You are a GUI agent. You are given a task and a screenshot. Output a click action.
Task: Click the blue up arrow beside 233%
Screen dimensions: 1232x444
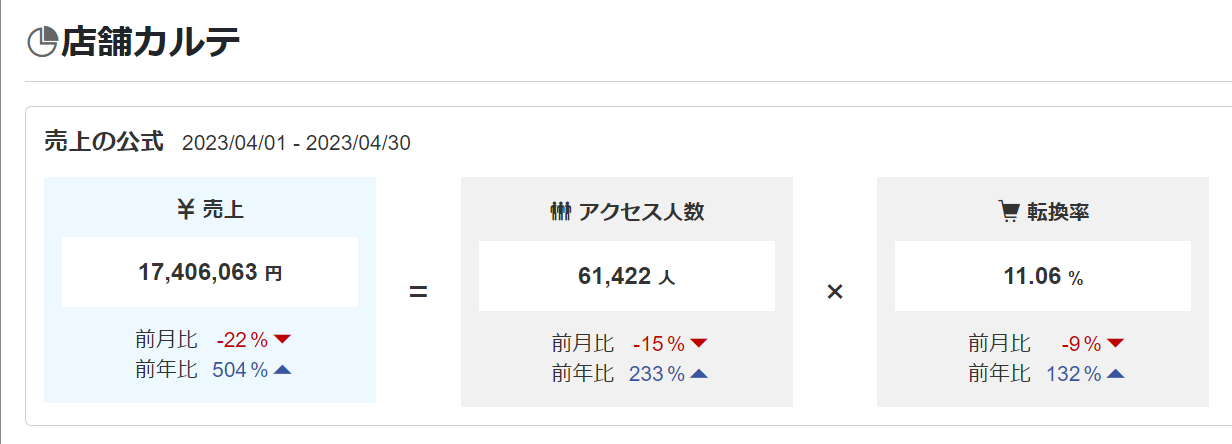coord(699,375)
